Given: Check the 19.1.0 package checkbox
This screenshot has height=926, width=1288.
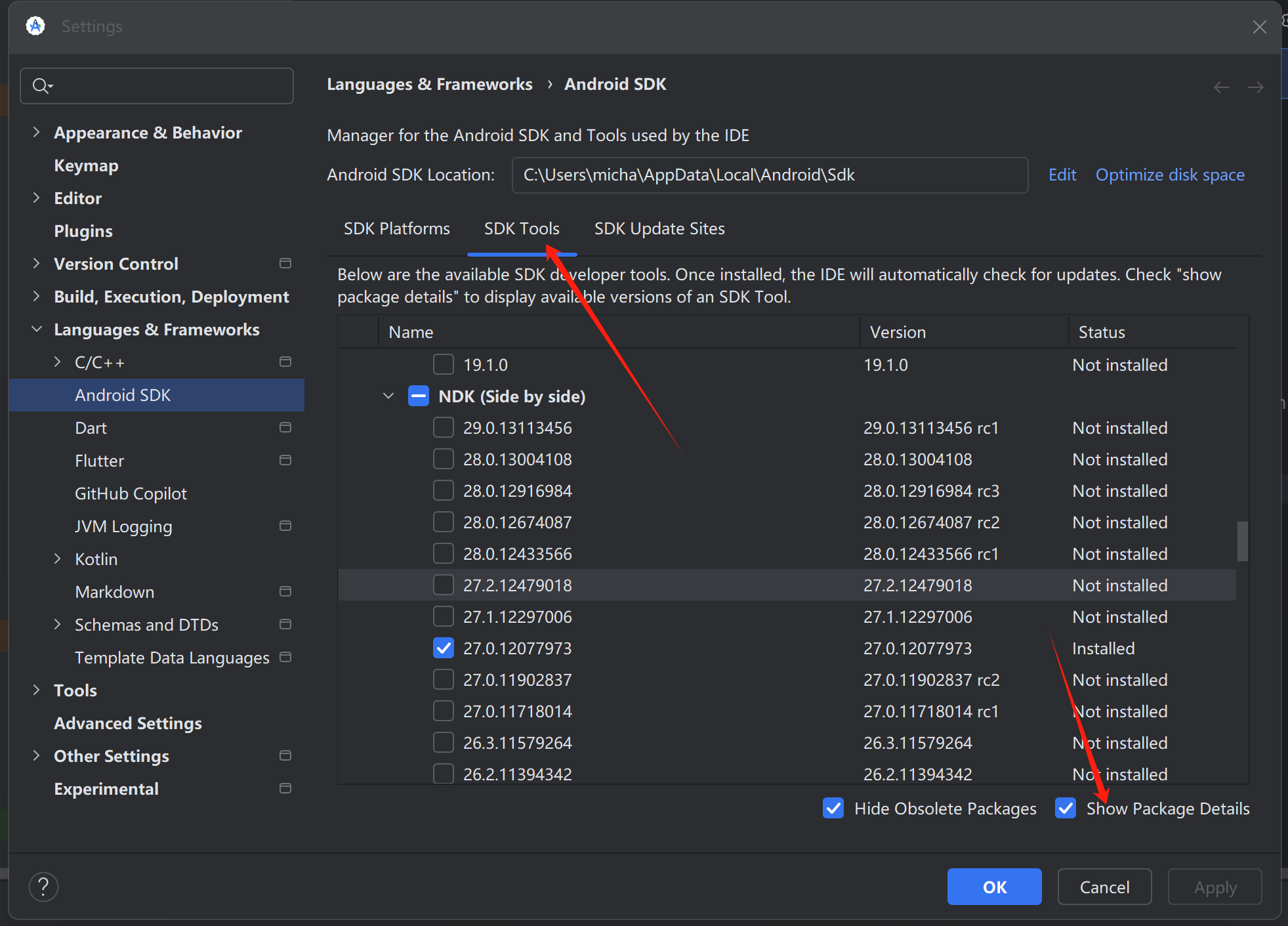Looking at the screenshot, I should (444, 364).
